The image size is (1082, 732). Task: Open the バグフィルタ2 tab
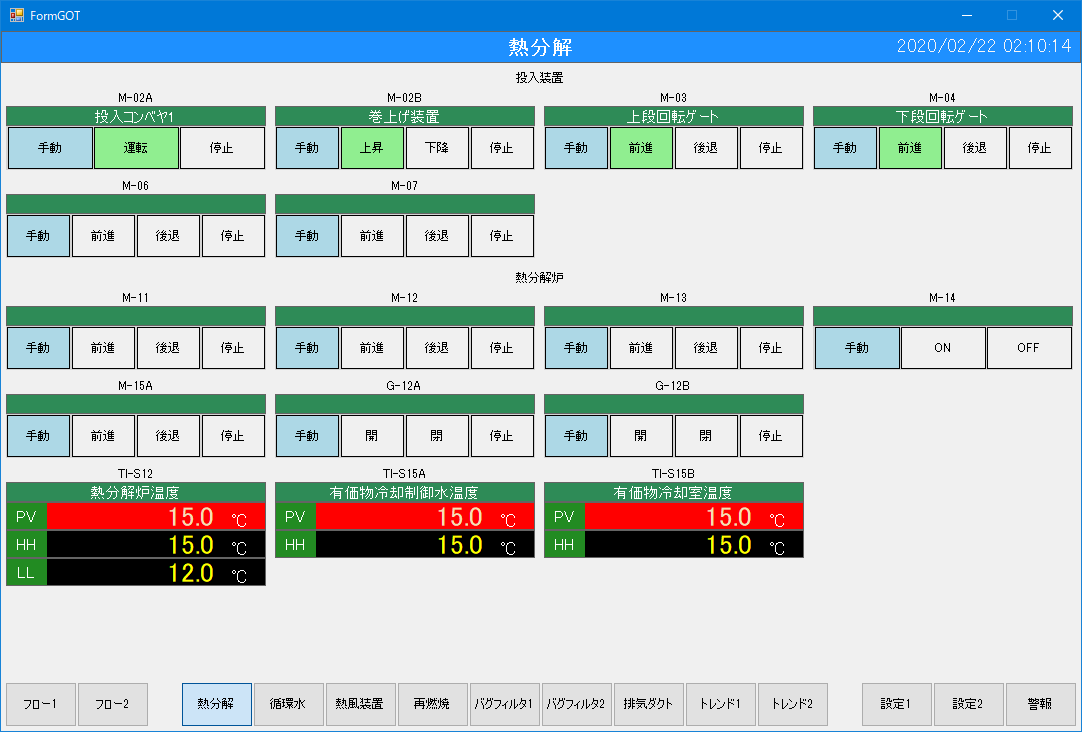[576, 704]
